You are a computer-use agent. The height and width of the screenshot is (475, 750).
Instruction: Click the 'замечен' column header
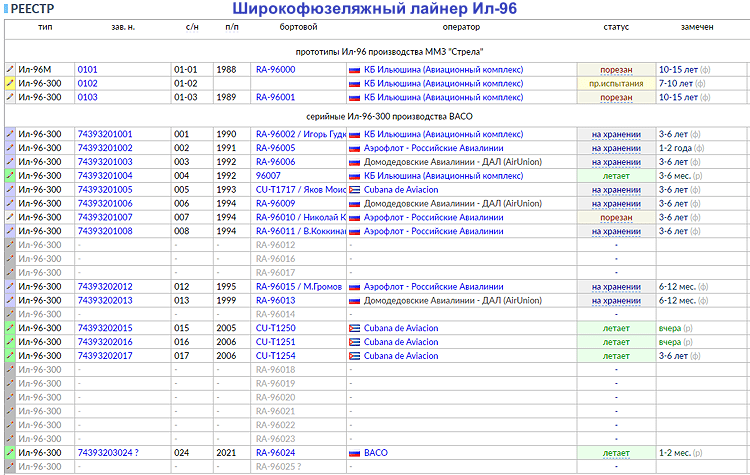697,27
